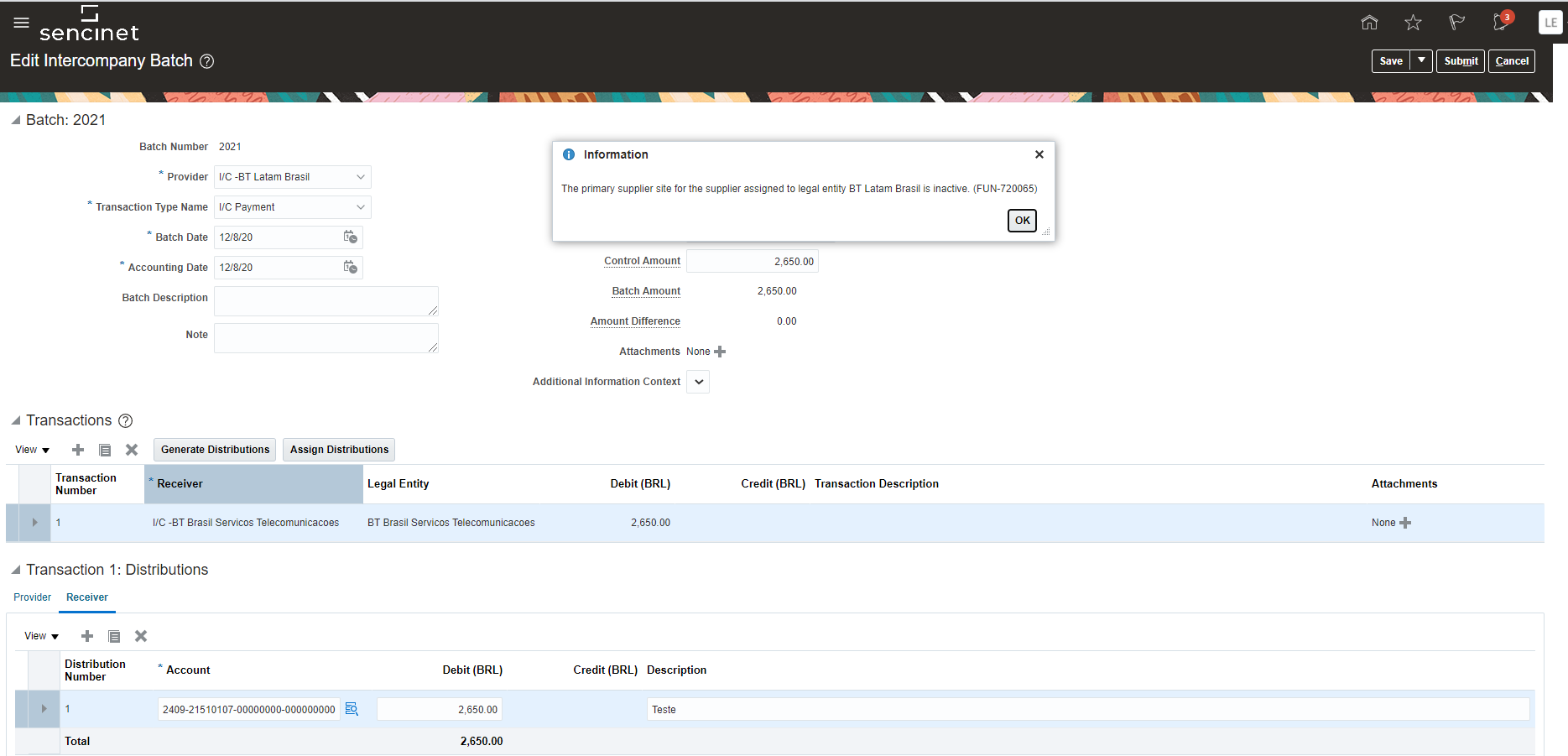Delete the selected distribution row
The width and height of the screenshot is (1568, 756).
click(141, 636)
